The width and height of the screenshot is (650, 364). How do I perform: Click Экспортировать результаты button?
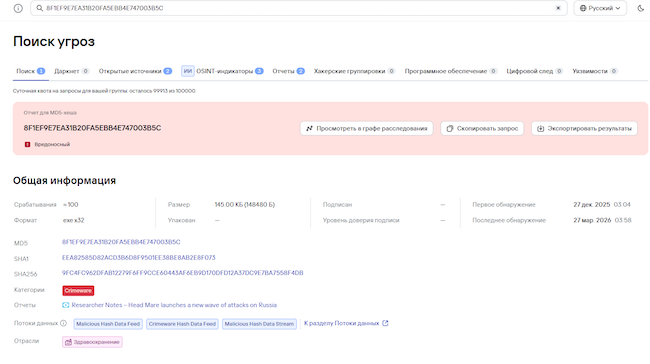585,129
